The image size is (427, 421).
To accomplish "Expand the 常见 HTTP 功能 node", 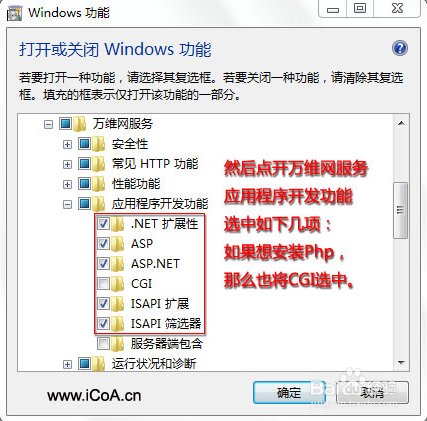I will pos(67,164).
